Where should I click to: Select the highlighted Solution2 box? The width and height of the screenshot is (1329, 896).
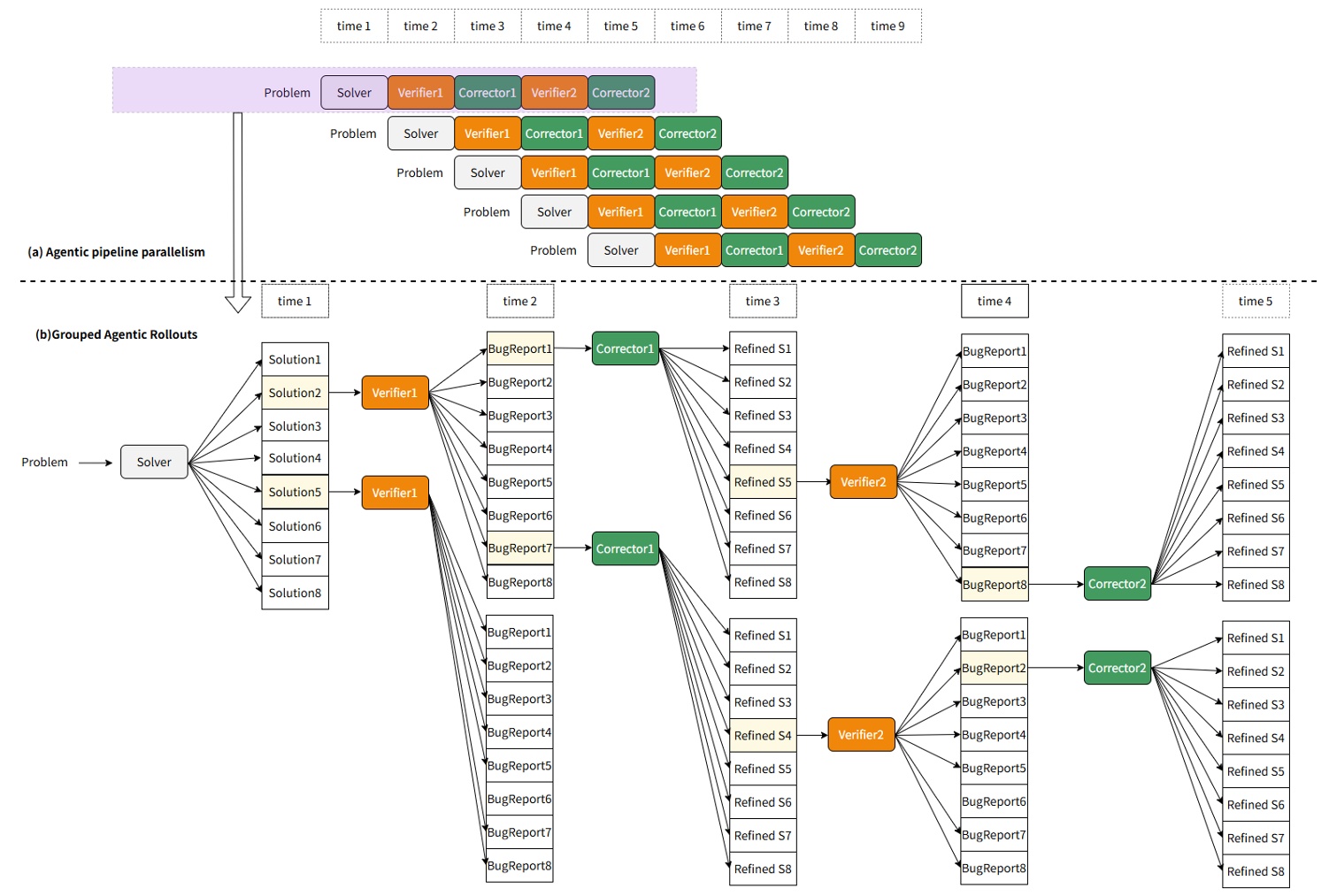pyautogui.click(x=295, y=393)
